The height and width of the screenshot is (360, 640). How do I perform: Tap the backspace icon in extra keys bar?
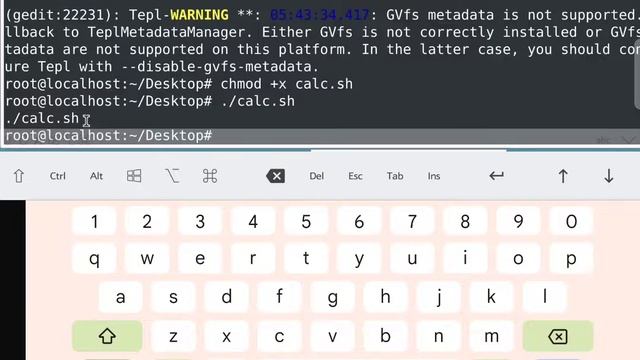[x=276, y=176]
